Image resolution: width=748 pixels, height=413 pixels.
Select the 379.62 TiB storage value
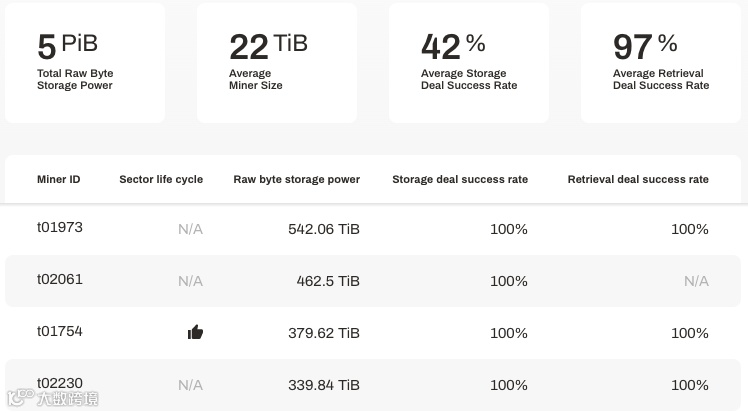[323, 333]
